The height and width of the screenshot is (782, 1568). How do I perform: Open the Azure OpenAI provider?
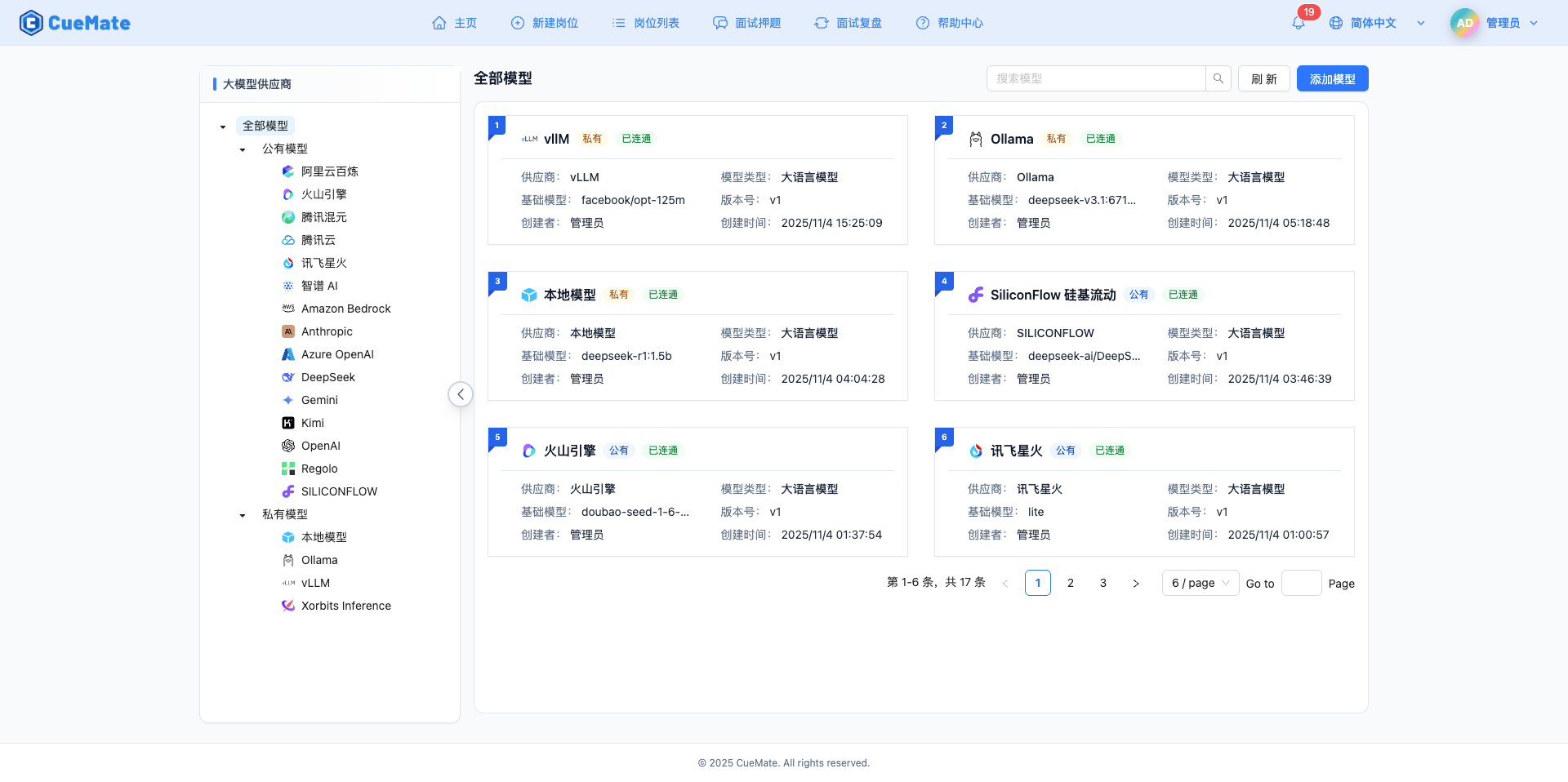point(337,354)
